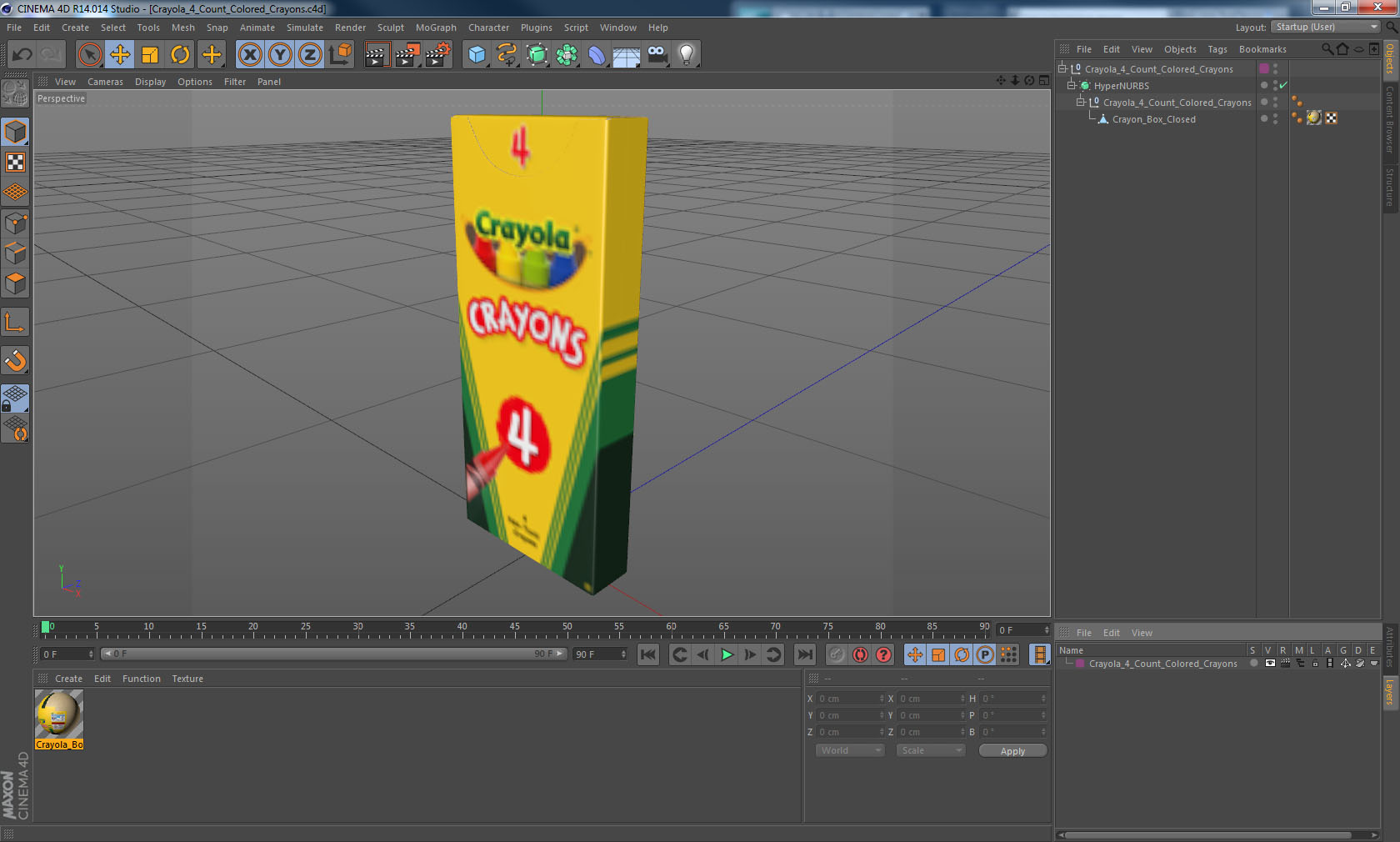
Task: Switch to Points mode
Action: pos(15,223)
